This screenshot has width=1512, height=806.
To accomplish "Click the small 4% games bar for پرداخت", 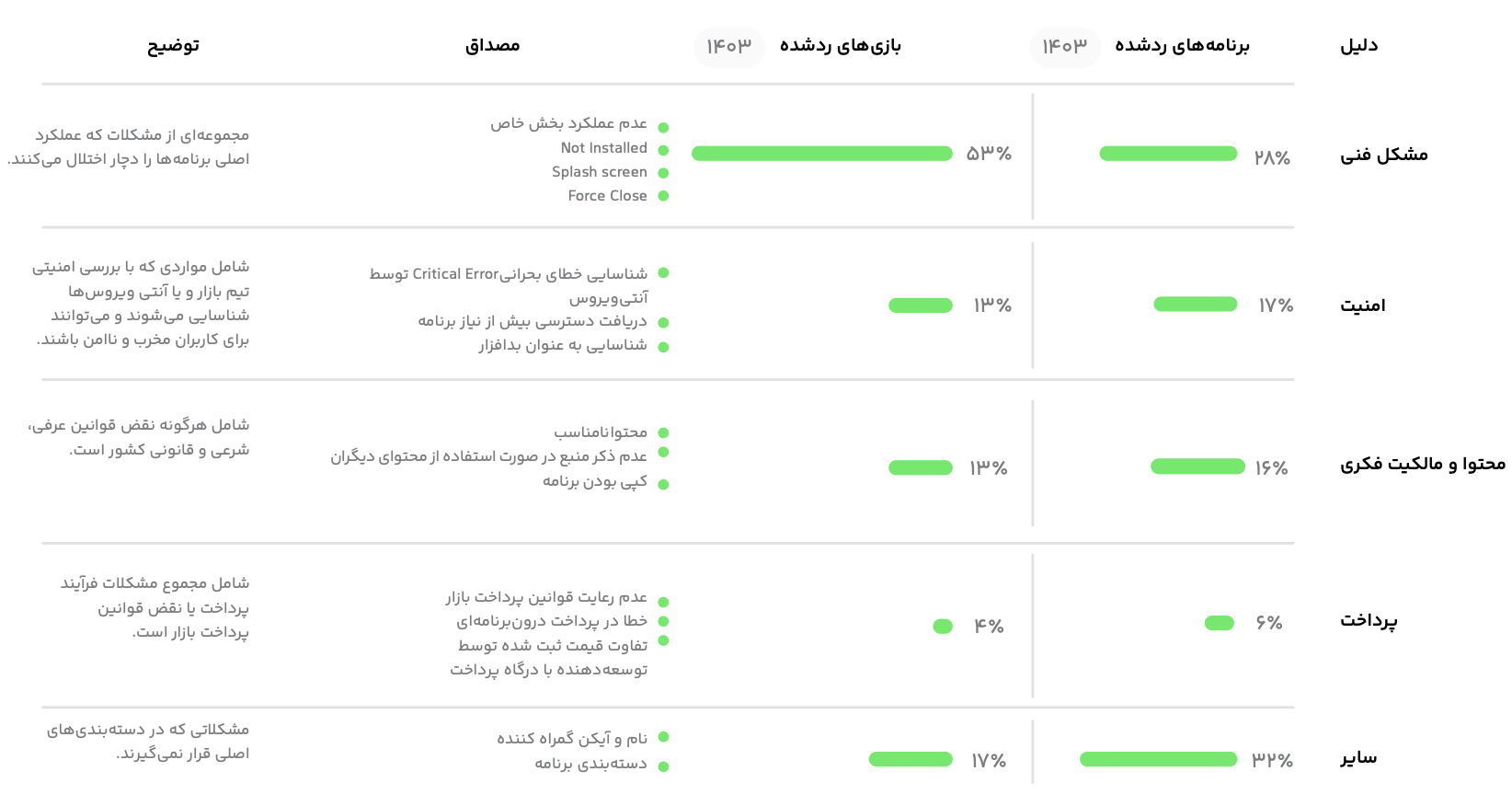I will 943,627.
